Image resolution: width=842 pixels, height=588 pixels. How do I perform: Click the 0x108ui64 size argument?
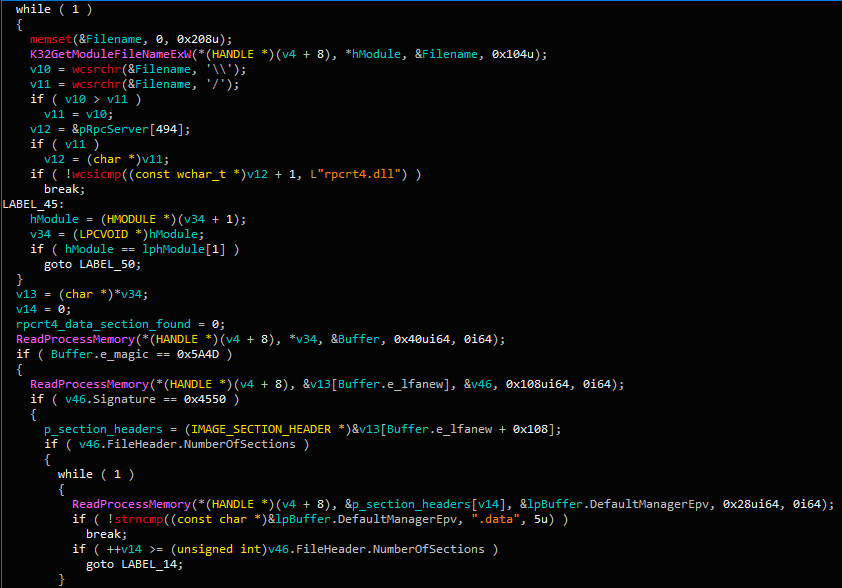(538, 385)
